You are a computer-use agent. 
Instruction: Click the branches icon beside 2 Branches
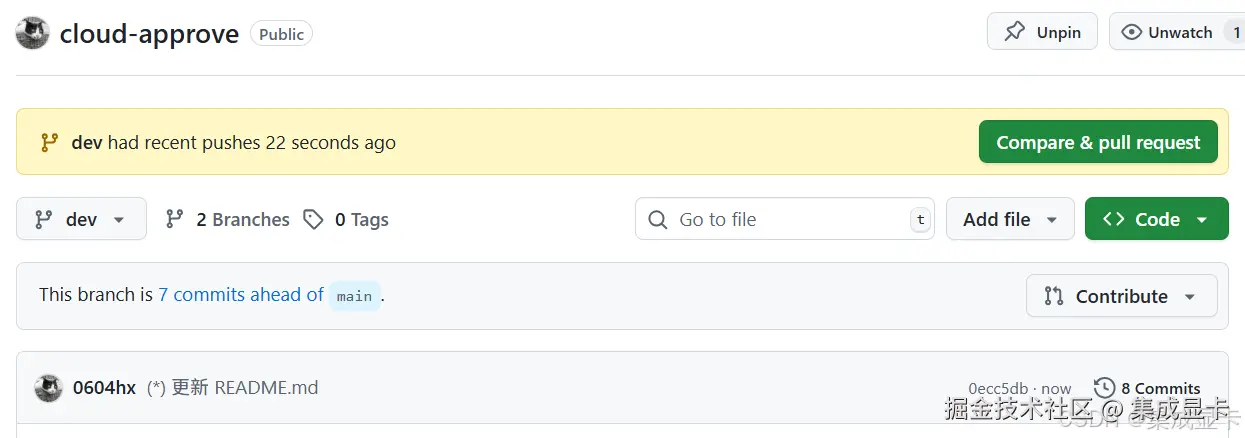[x=175, y=219]
